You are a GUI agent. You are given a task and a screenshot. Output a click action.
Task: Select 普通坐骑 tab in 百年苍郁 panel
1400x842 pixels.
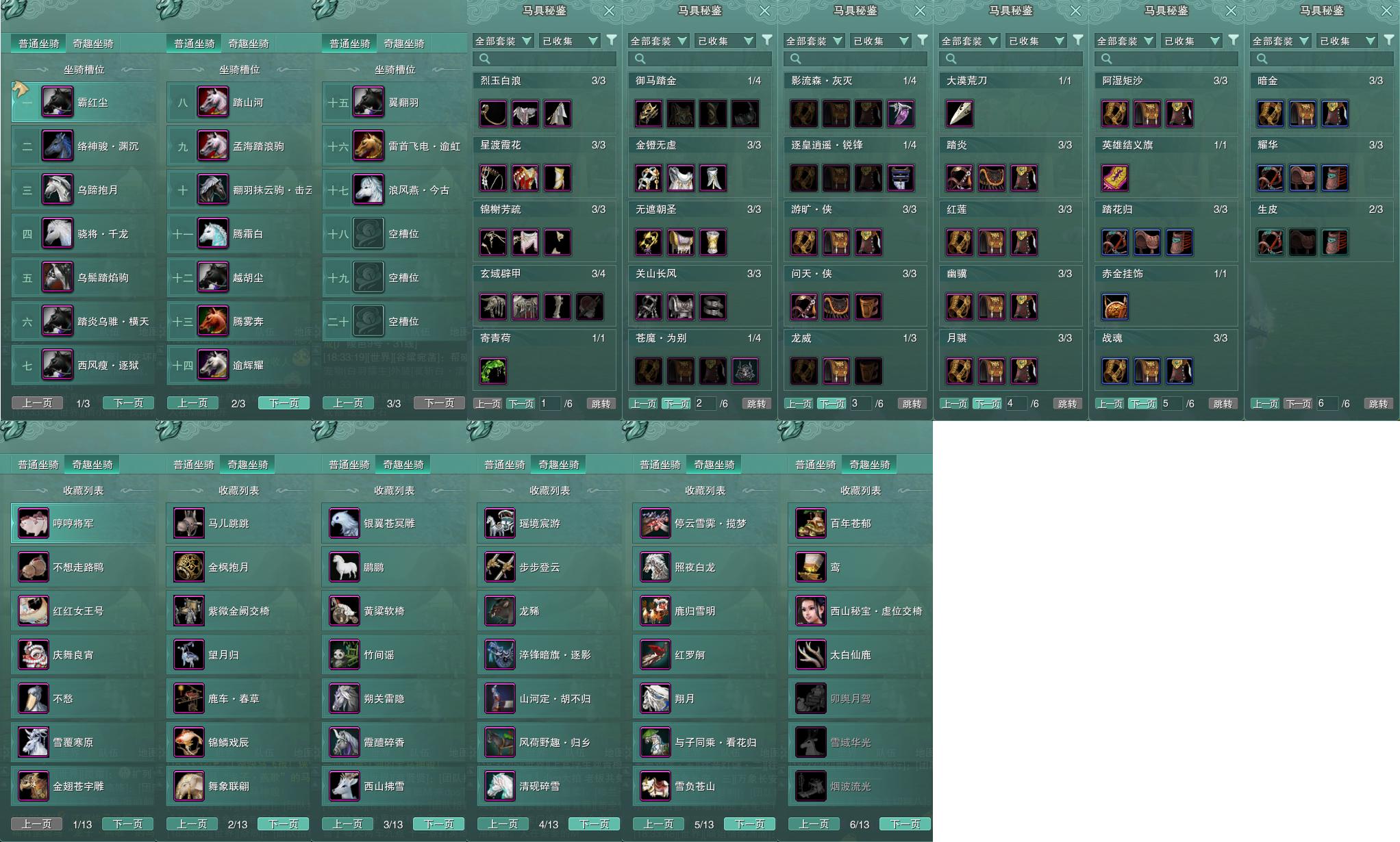(x=816, y=464)
